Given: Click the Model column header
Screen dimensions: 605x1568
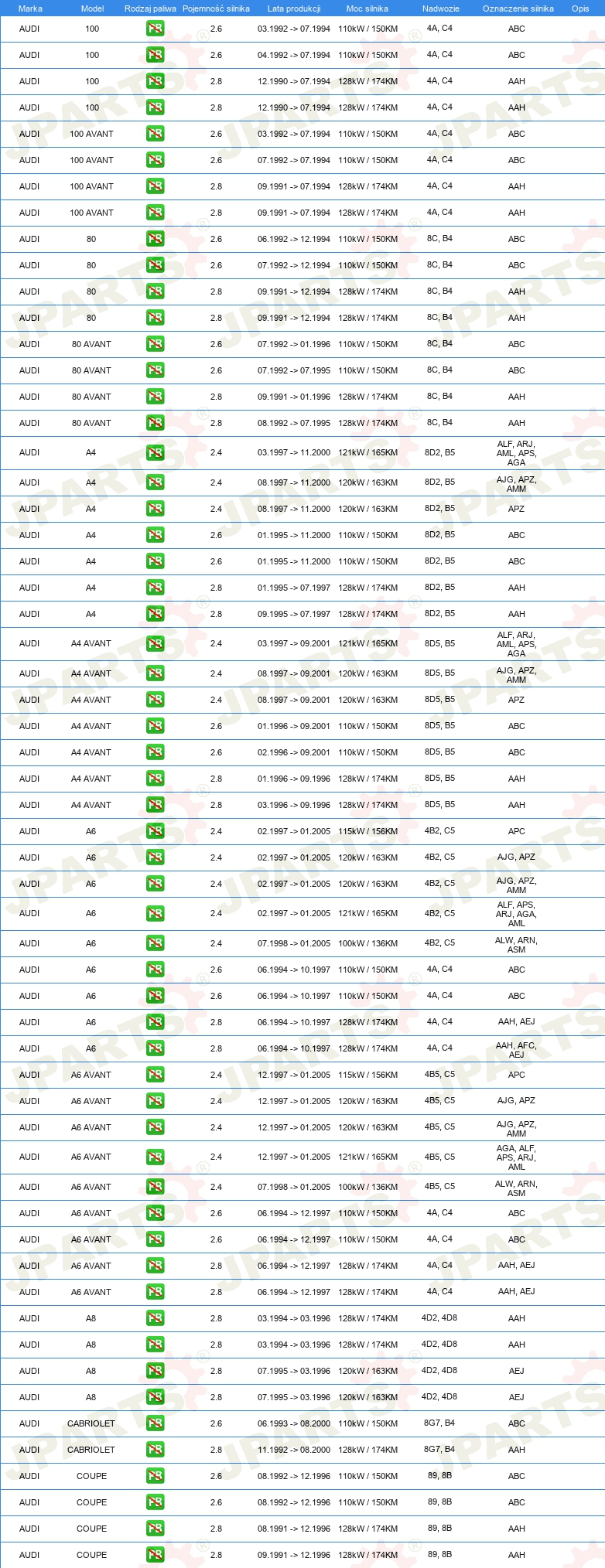Looking at the screenshot, I should pos(92,9).
